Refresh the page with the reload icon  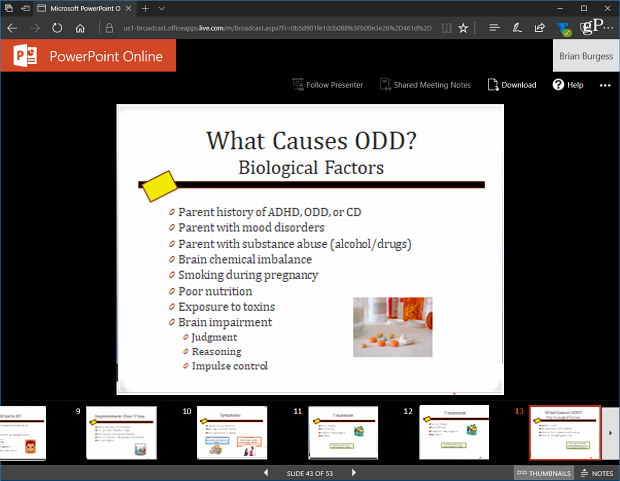tap(57, 28)
